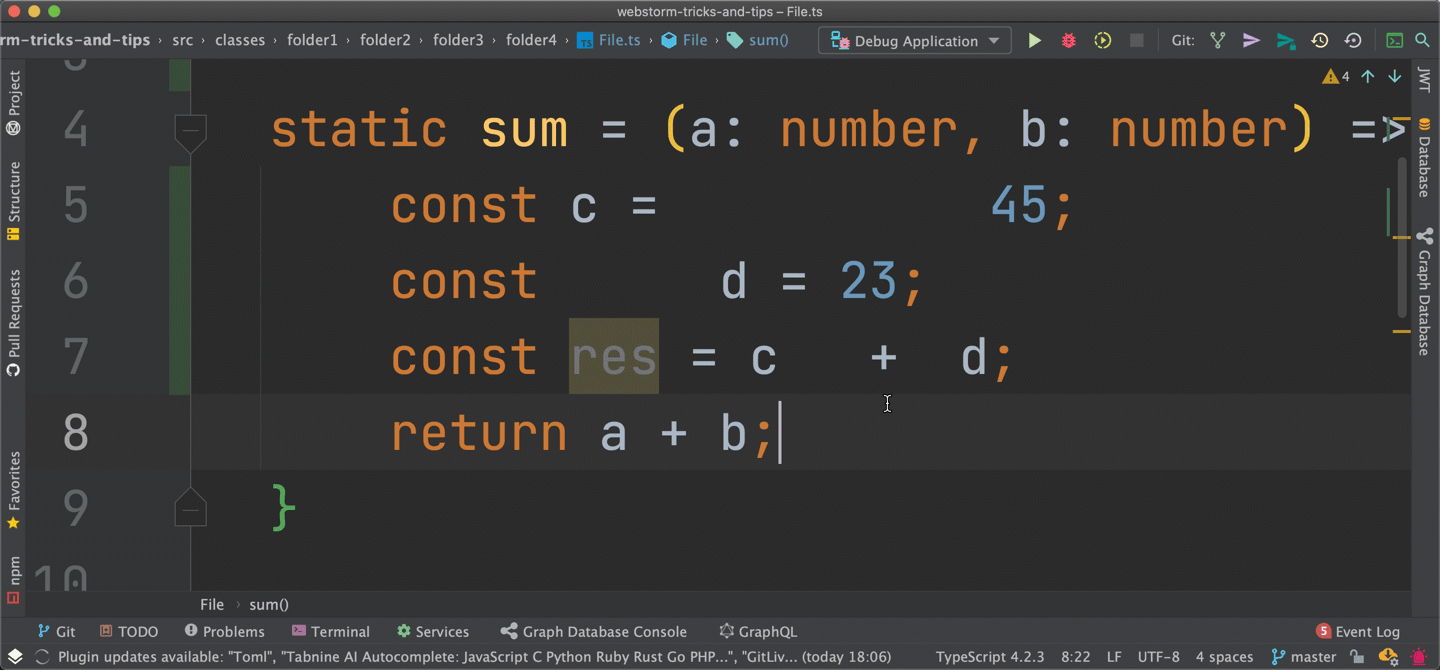Go to previous highlighted error arrow
This screenshot has width=1440, height=670.
point(1368,77)
